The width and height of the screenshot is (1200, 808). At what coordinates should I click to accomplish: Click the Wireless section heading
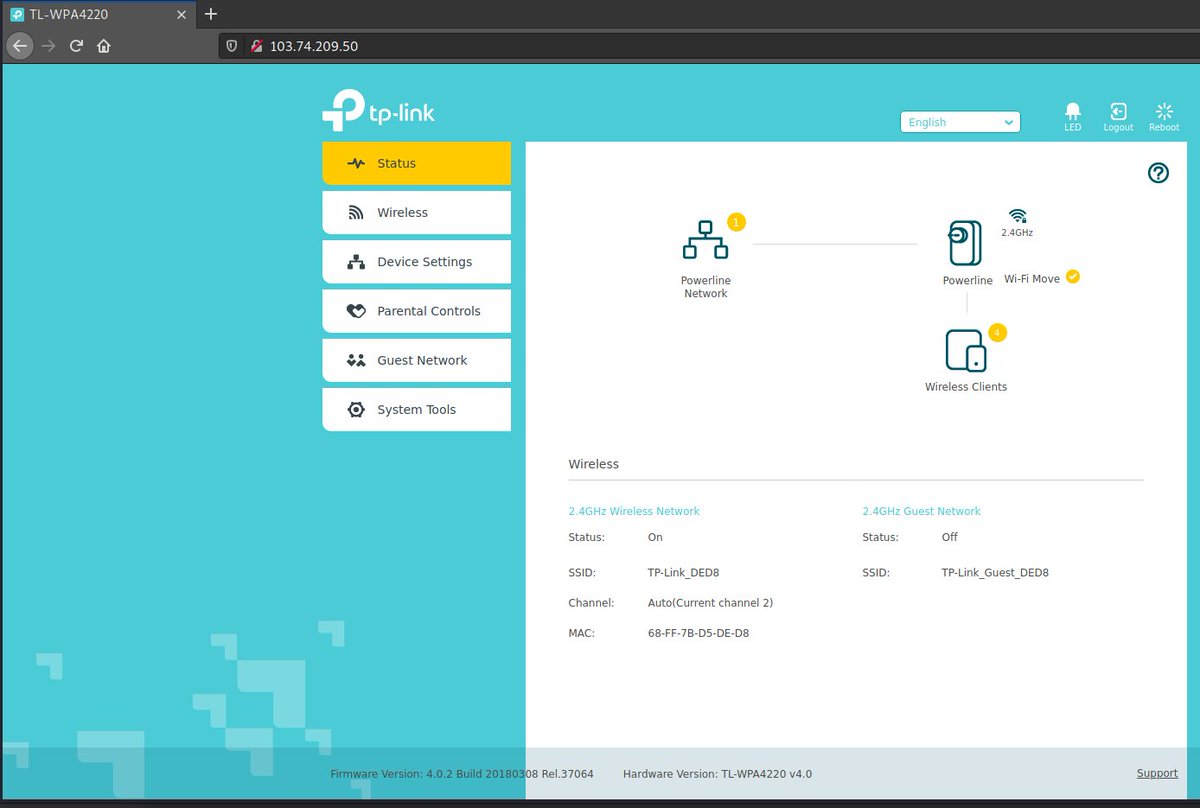(593, 464)
